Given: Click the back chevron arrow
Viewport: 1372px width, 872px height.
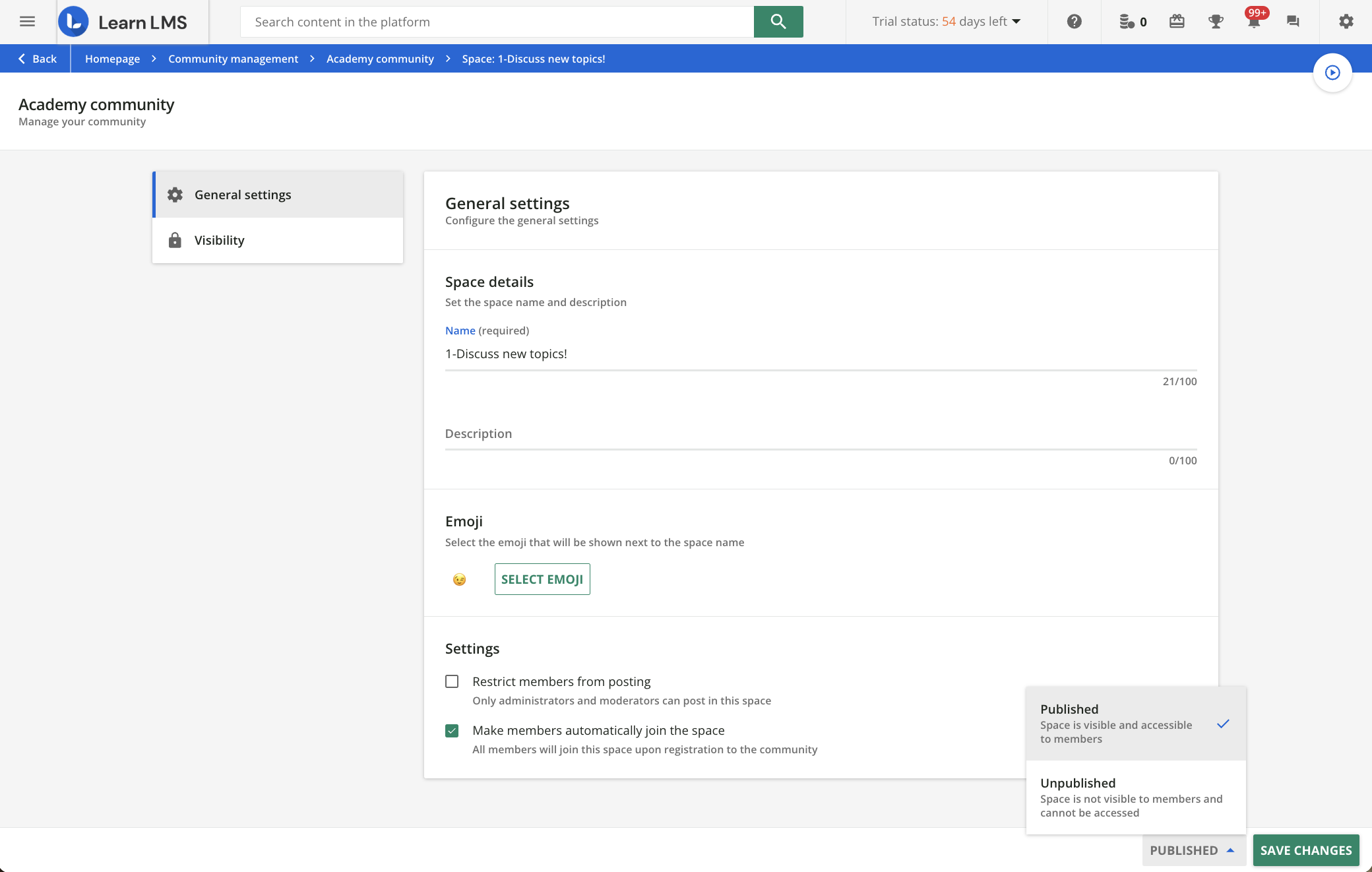Looking at the screenshot, I should click(22, 59).
